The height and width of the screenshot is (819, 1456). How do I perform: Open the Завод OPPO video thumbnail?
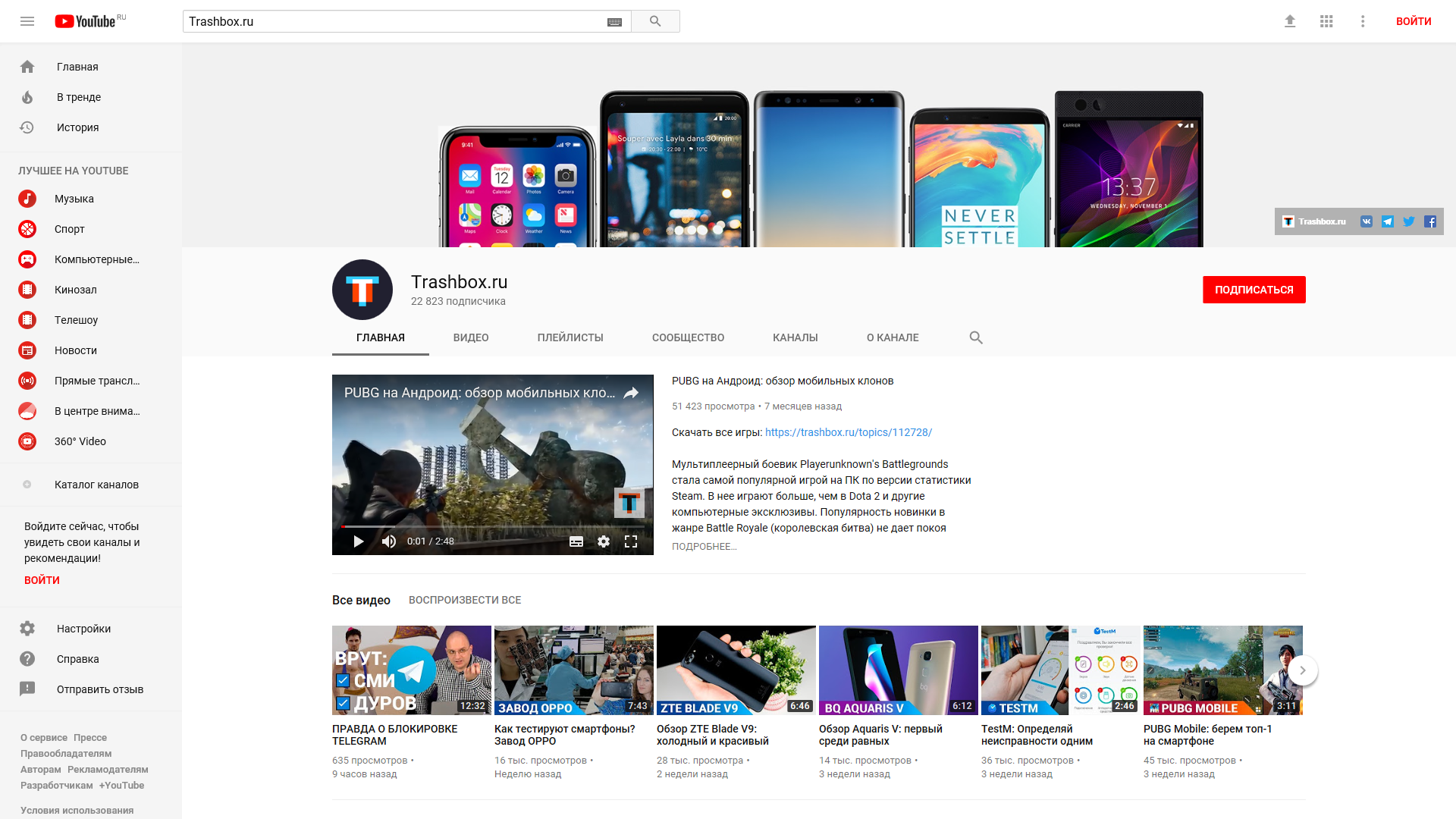click(x=574, y=670)
